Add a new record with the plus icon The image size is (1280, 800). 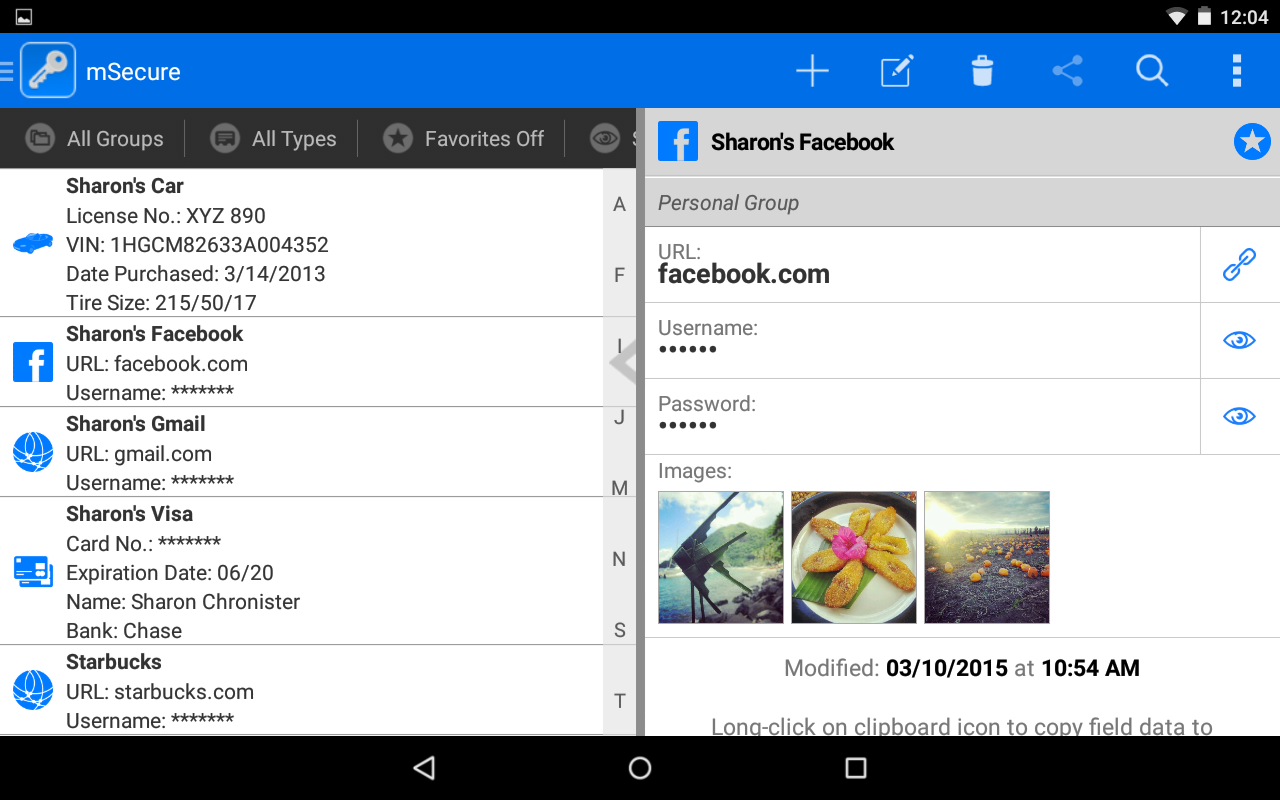(x=813, y=70)
